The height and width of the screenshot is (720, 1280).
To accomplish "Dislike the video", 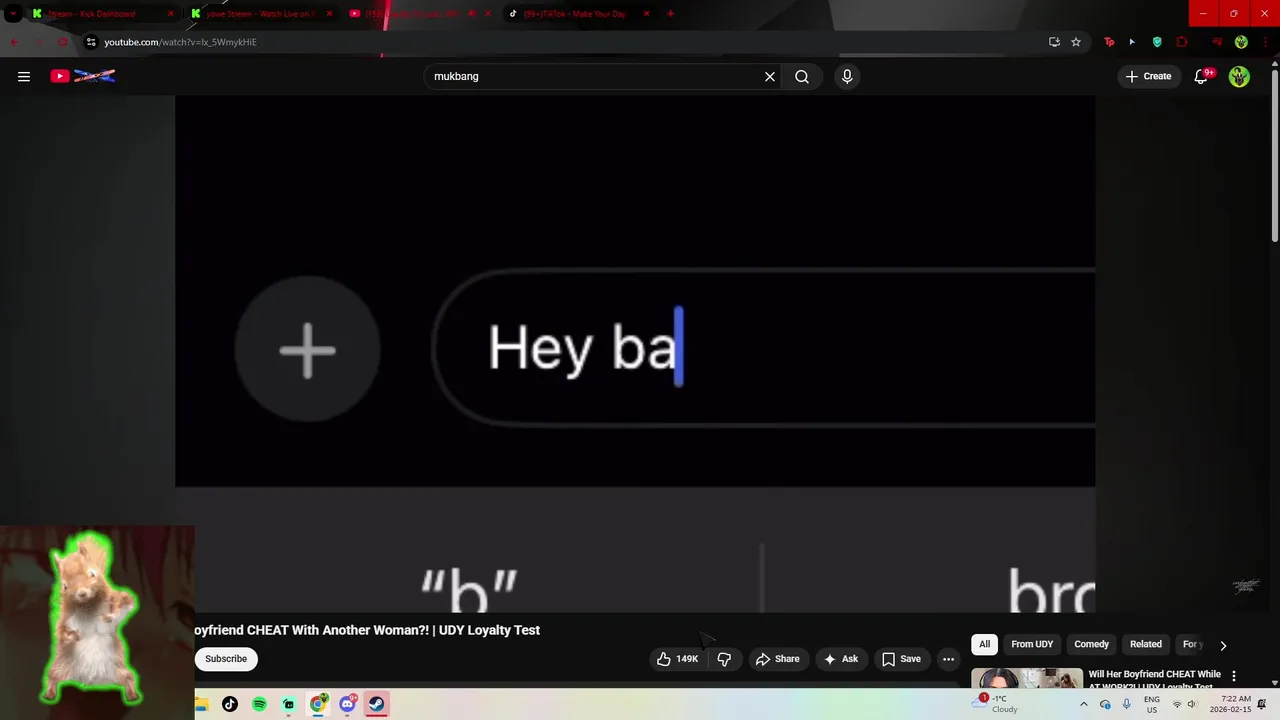I will (724, 659).
